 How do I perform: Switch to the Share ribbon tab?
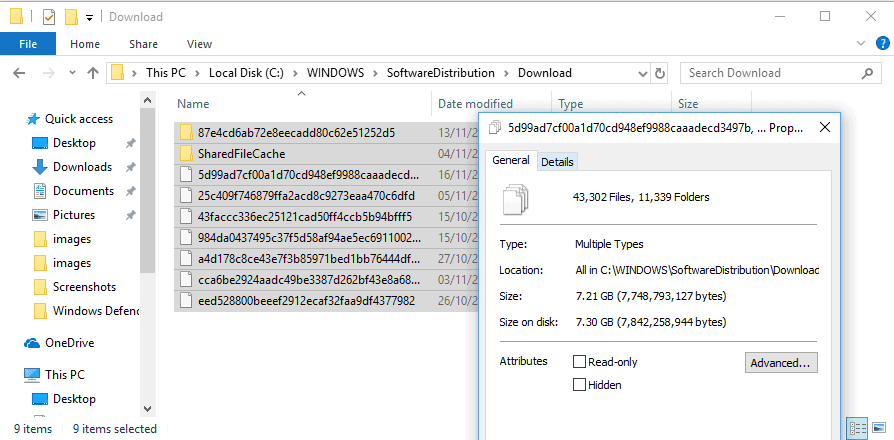[143, 44]
